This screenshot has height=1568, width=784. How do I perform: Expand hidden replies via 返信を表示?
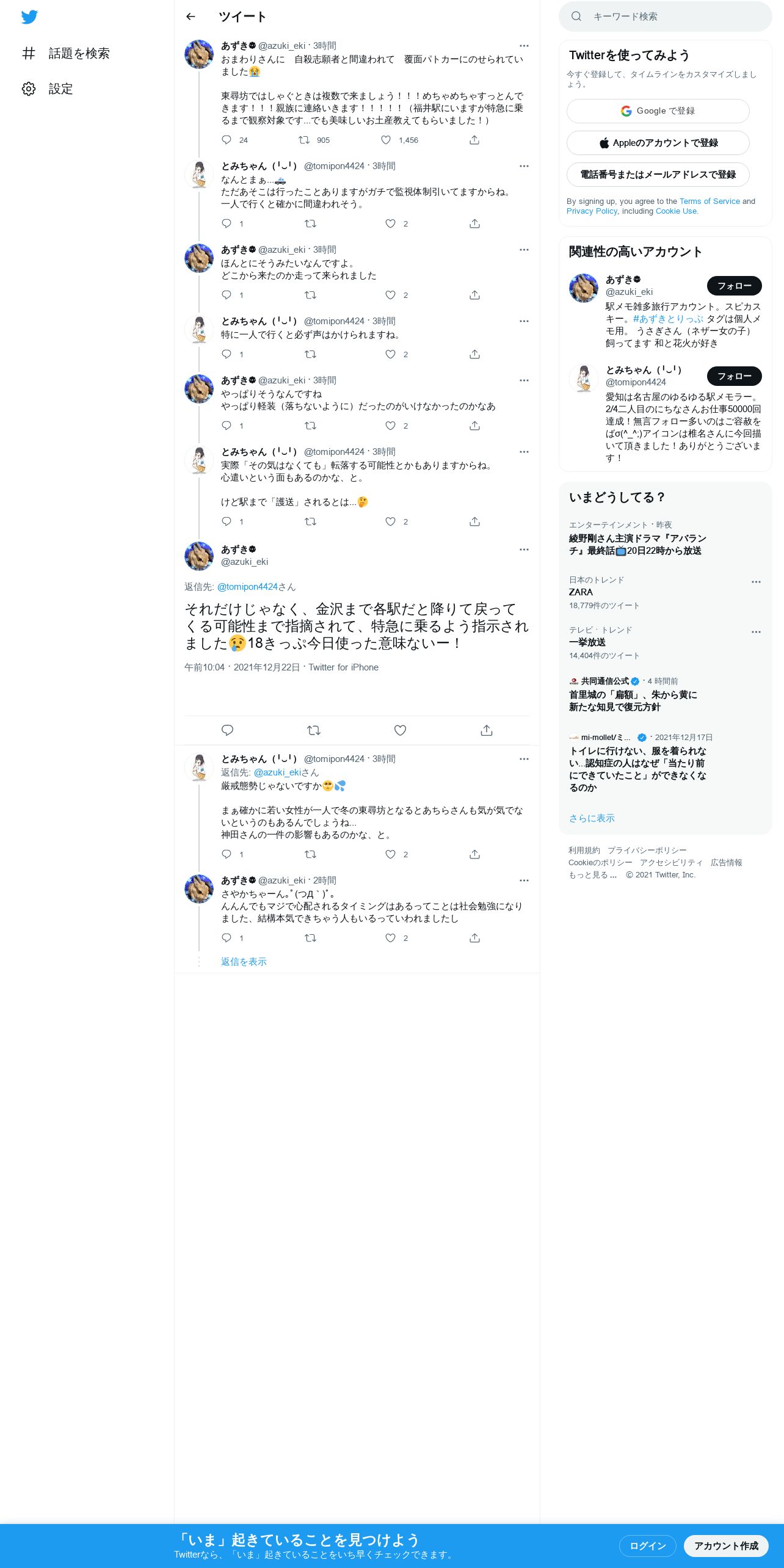click(244, 962)
